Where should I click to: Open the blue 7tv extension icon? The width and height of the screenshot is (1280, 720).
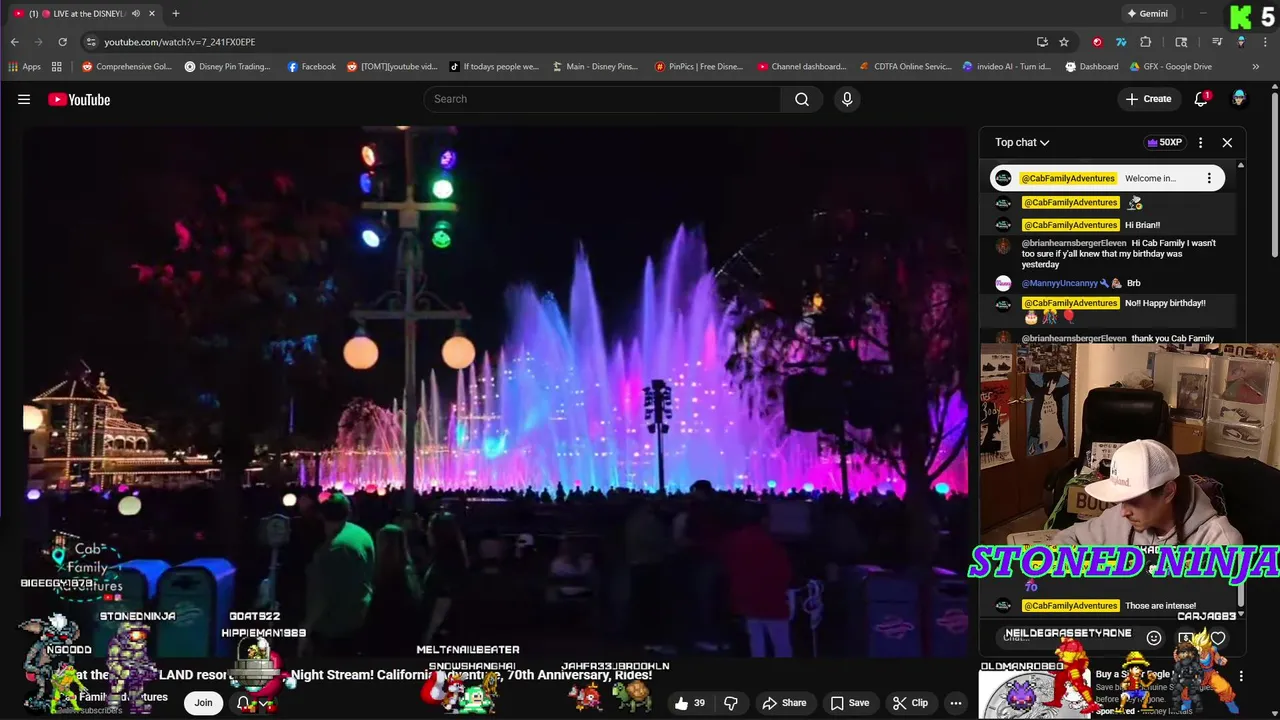(1121, 42)
